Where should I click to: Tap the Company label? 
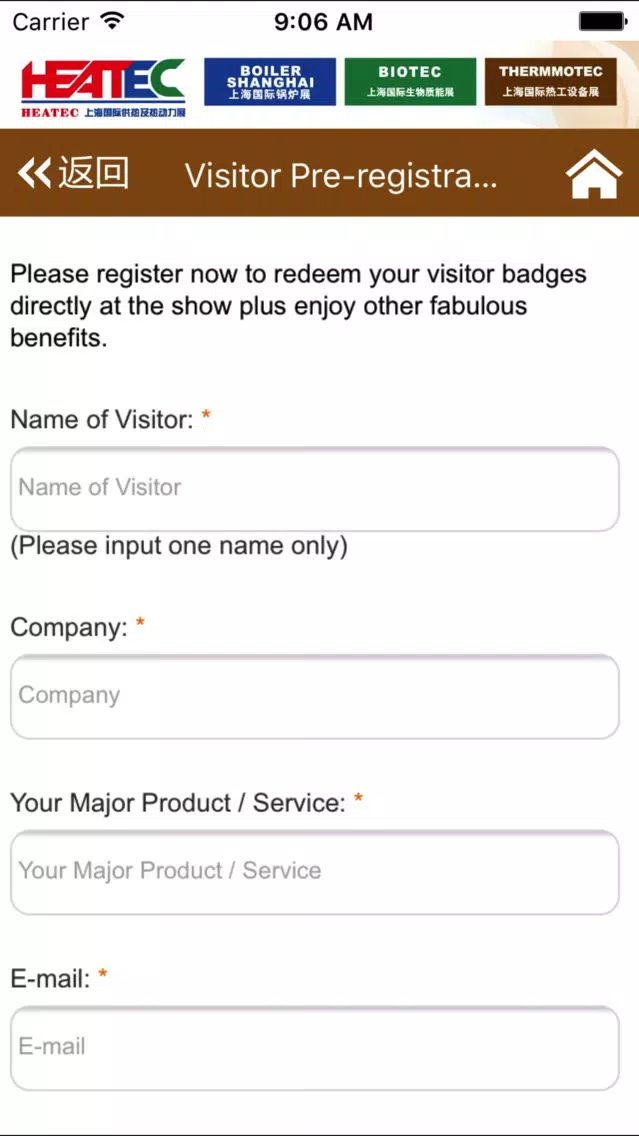[x=69, y=627]
